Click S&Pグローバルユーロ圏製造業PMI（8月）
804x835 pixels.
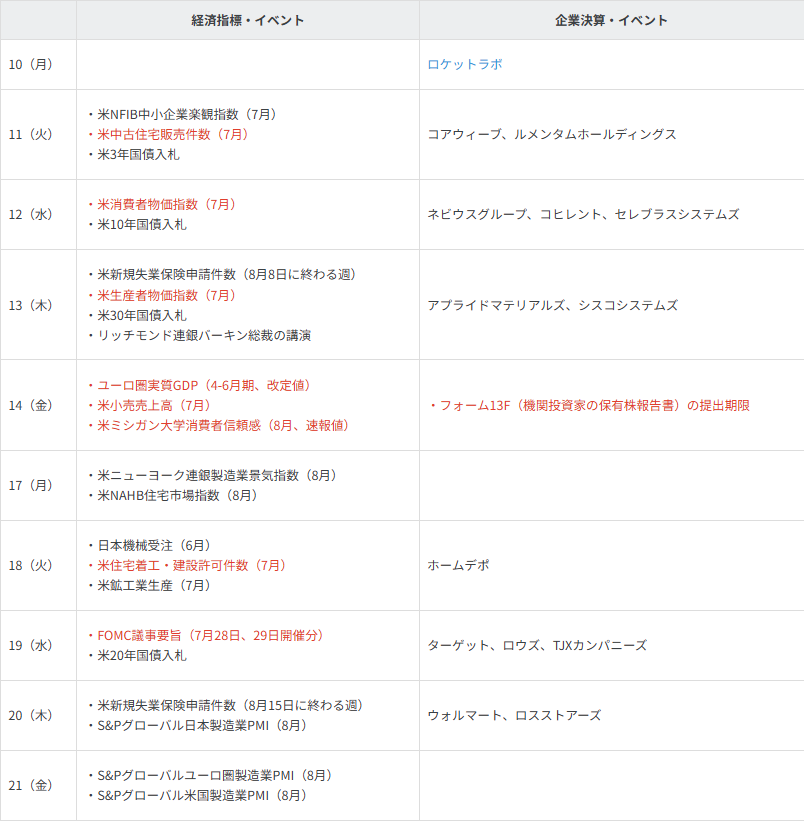coord(211,775)
